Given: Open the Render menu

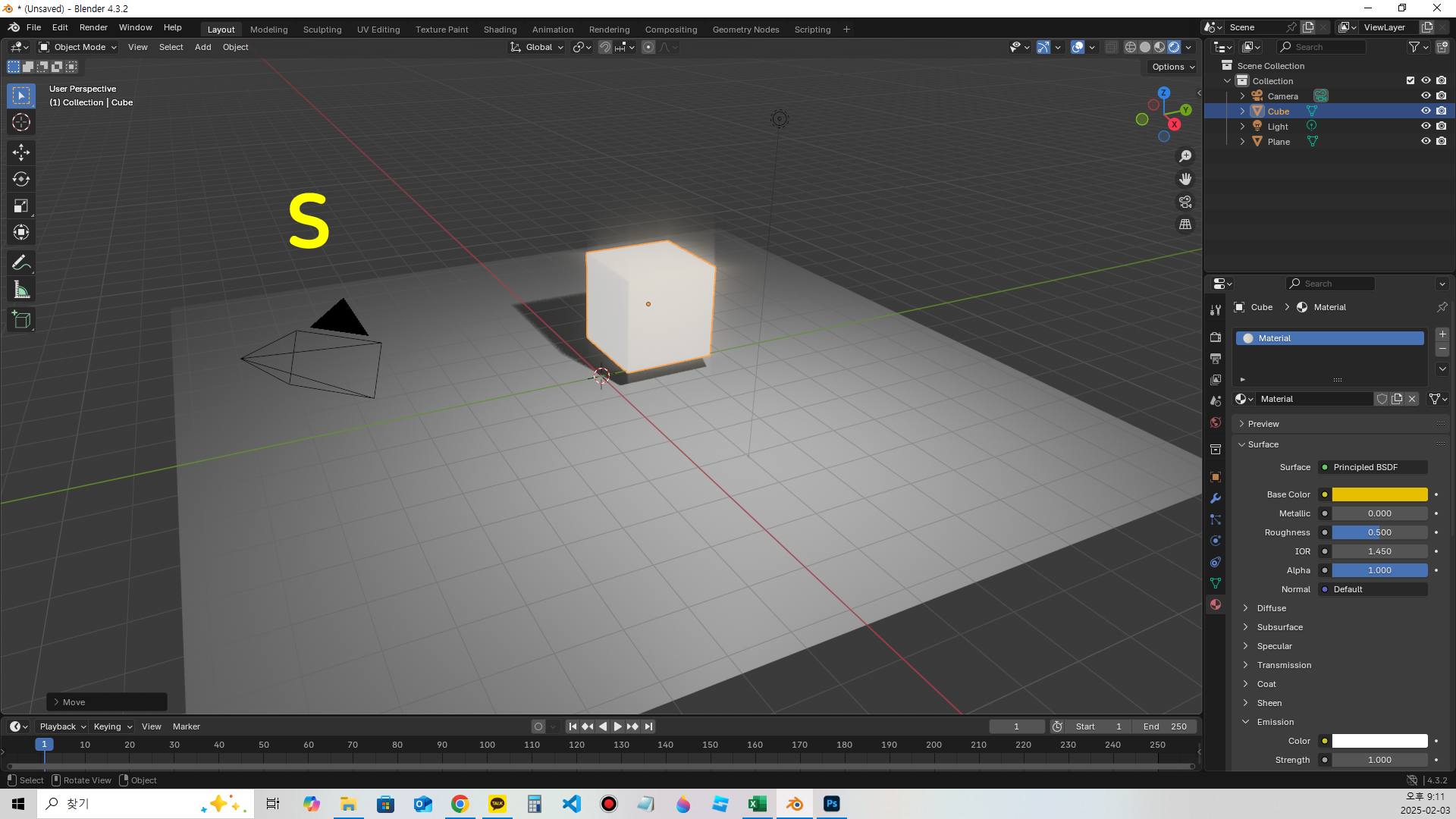Looking at the screenshot, I should pos(93,27).
